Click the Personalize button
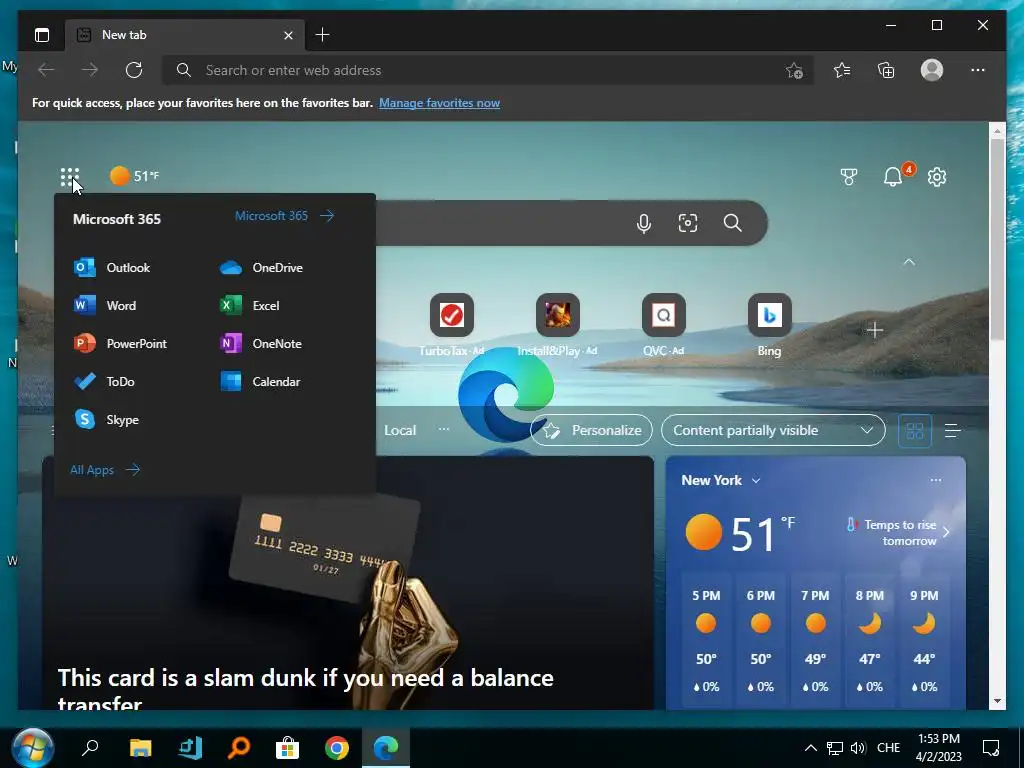This screenshot has width=1024, height=768. (592, 430)
